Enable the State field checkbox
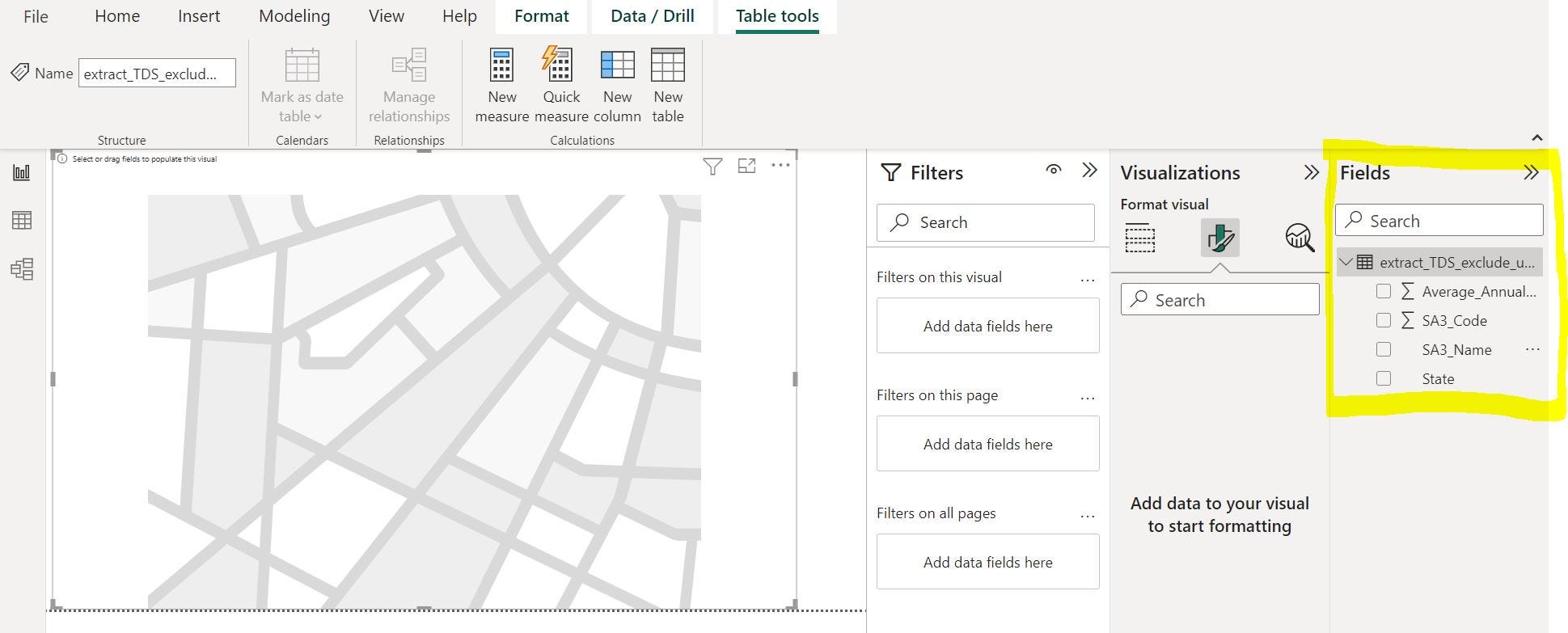 (x=1384, y=379)
